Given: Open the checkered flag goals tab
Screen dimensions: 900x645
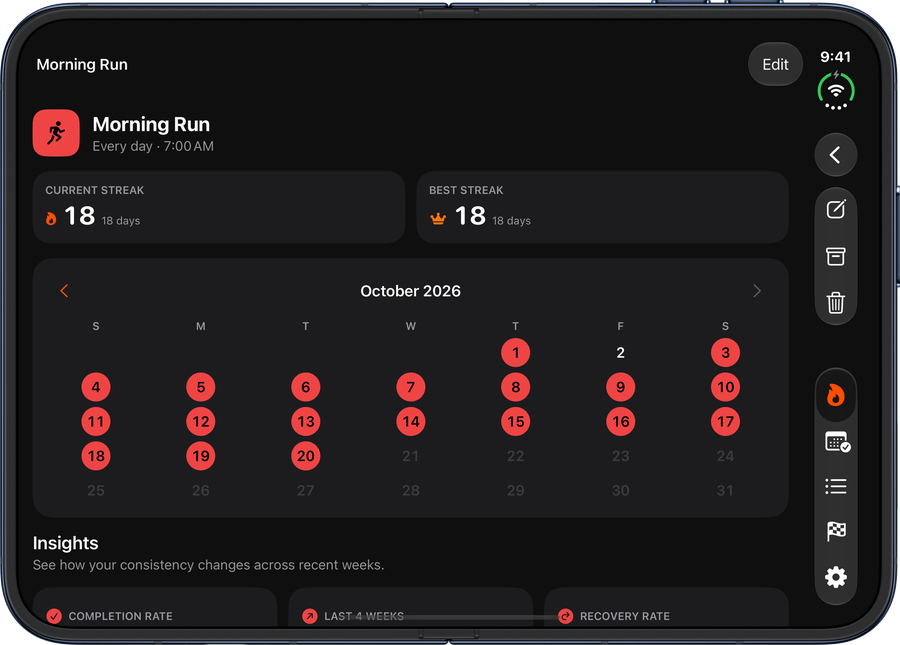Looking at the screenshot, I should pyautogui.click(x=836, y=531).
